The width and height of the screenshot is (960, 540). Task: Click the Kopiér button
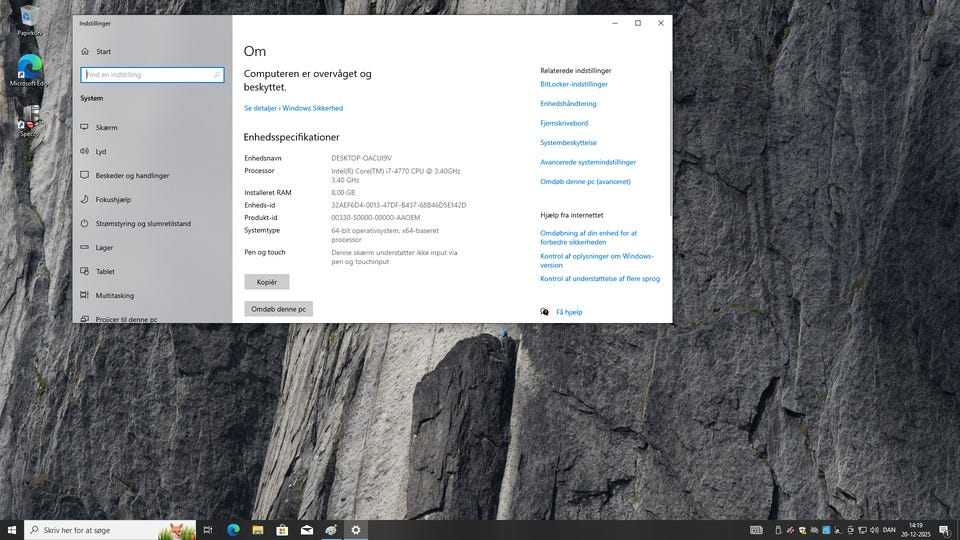(x=266, y=282)
